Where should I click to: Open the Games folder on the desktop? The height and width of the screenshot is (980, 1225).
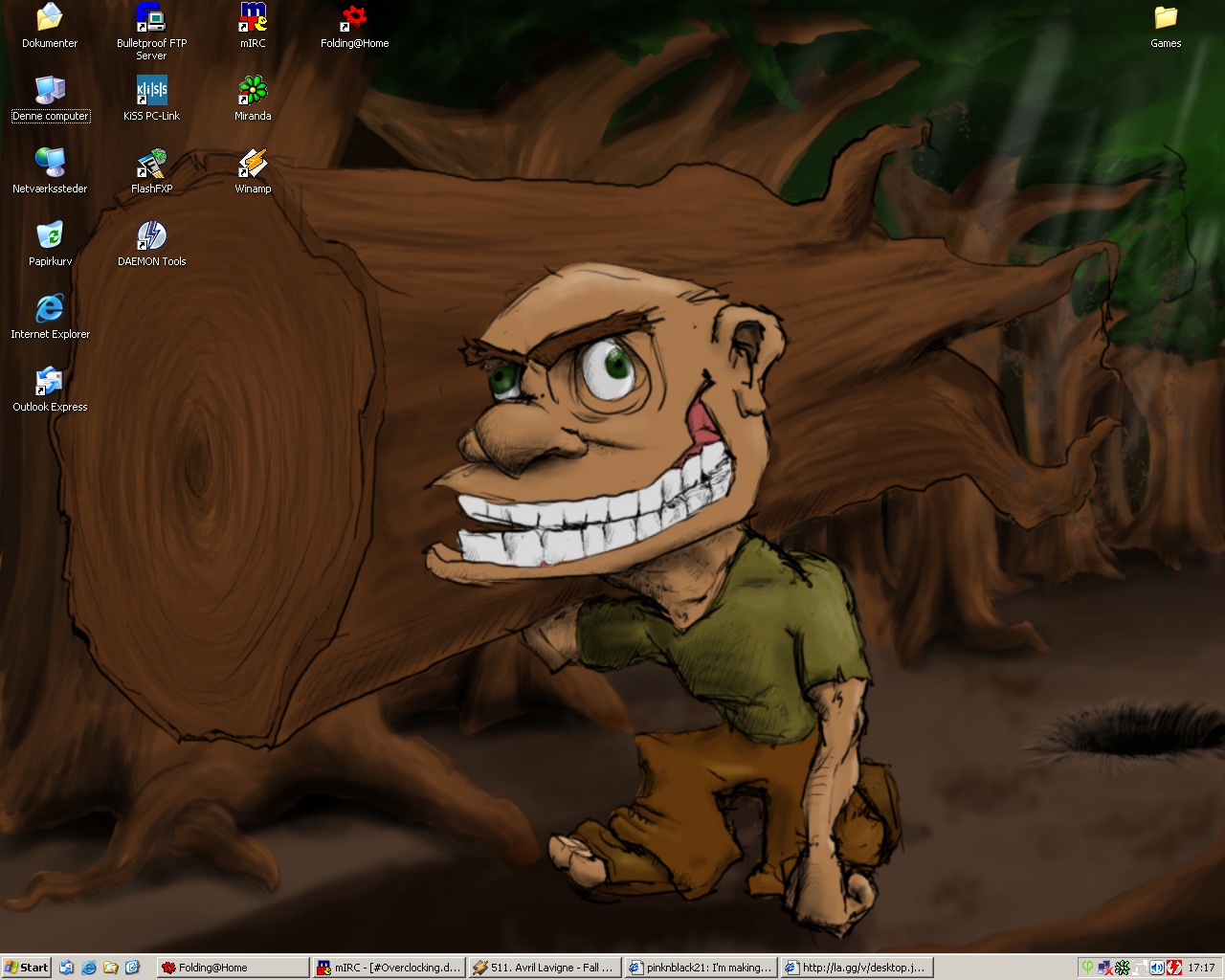coord(1166,26)
